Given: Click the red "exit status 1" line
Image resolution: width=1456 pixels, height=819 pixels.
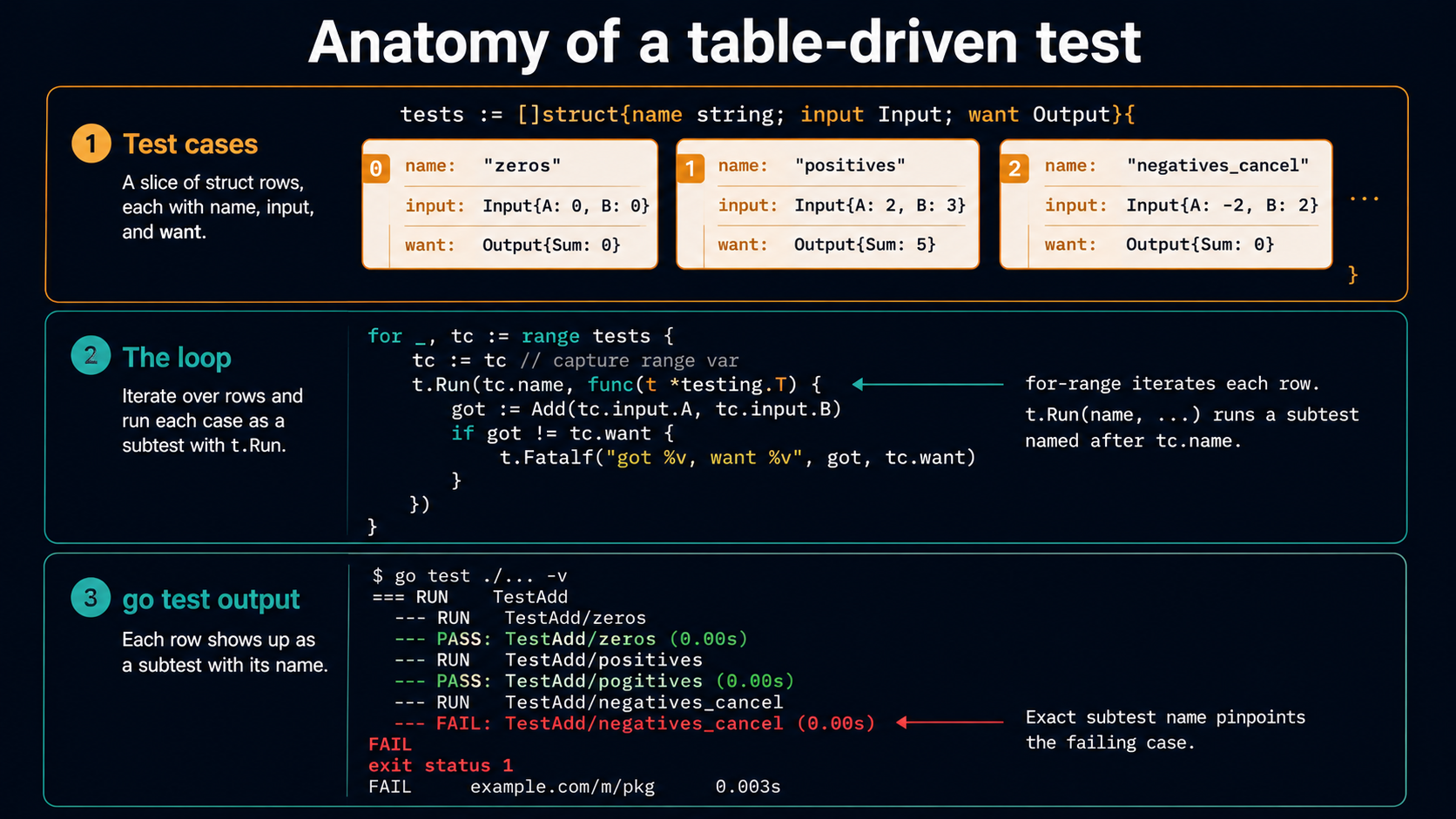Looking at the screenshot, I should (441, 765).
